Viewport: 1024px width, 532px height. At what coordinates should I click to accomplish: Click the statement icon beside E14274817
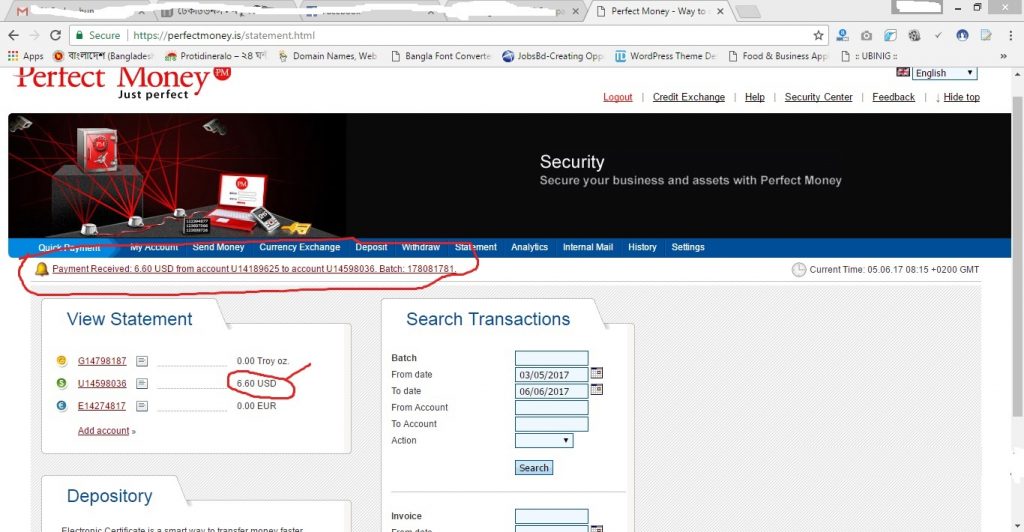point(142,406)
